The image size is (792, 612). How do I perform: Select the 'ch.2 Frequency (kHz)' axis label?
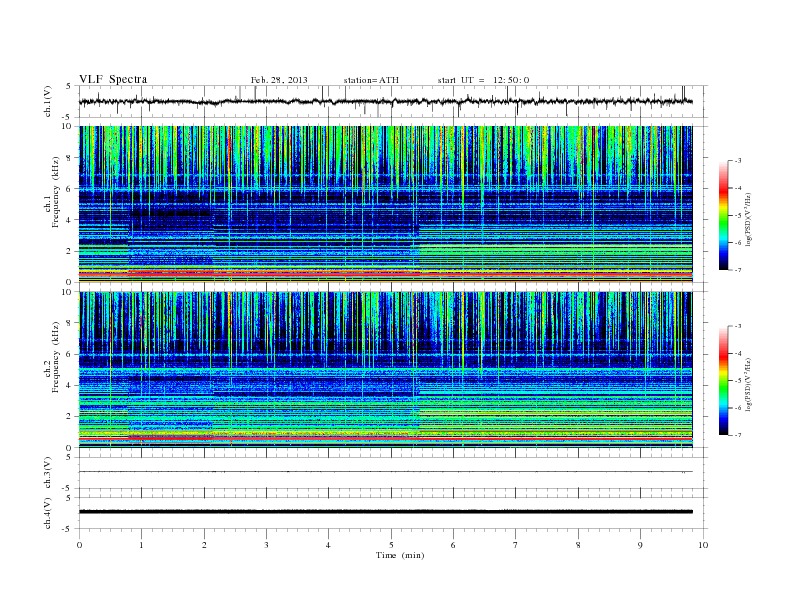coord(52,357)
